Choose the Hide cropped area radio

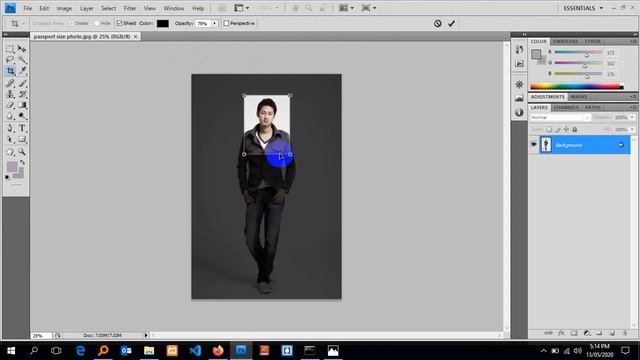(x=97, y=23)
